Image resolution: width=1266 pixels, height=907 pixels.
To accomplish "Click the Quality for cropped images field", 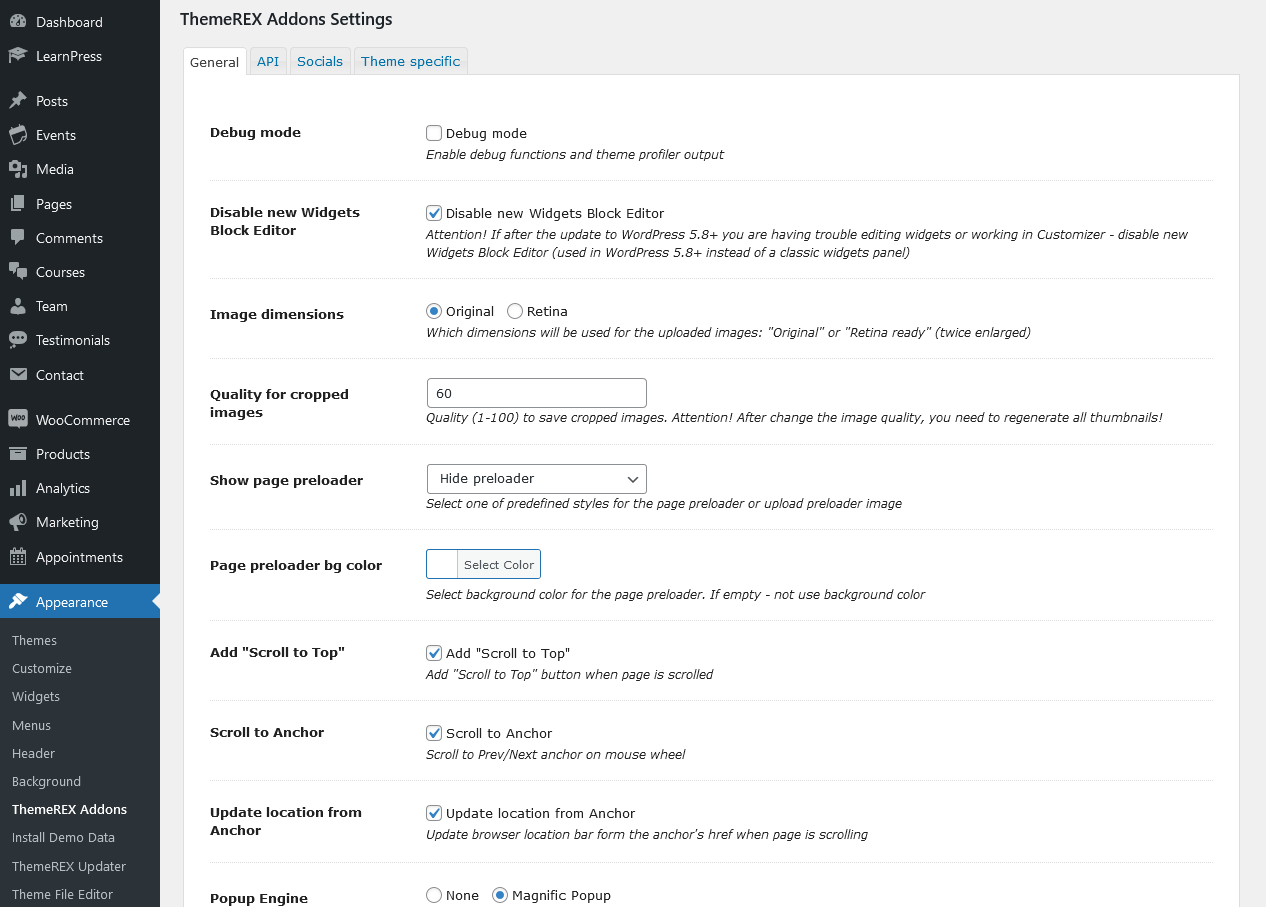I will pyautogui.click(x=536, y=393).
